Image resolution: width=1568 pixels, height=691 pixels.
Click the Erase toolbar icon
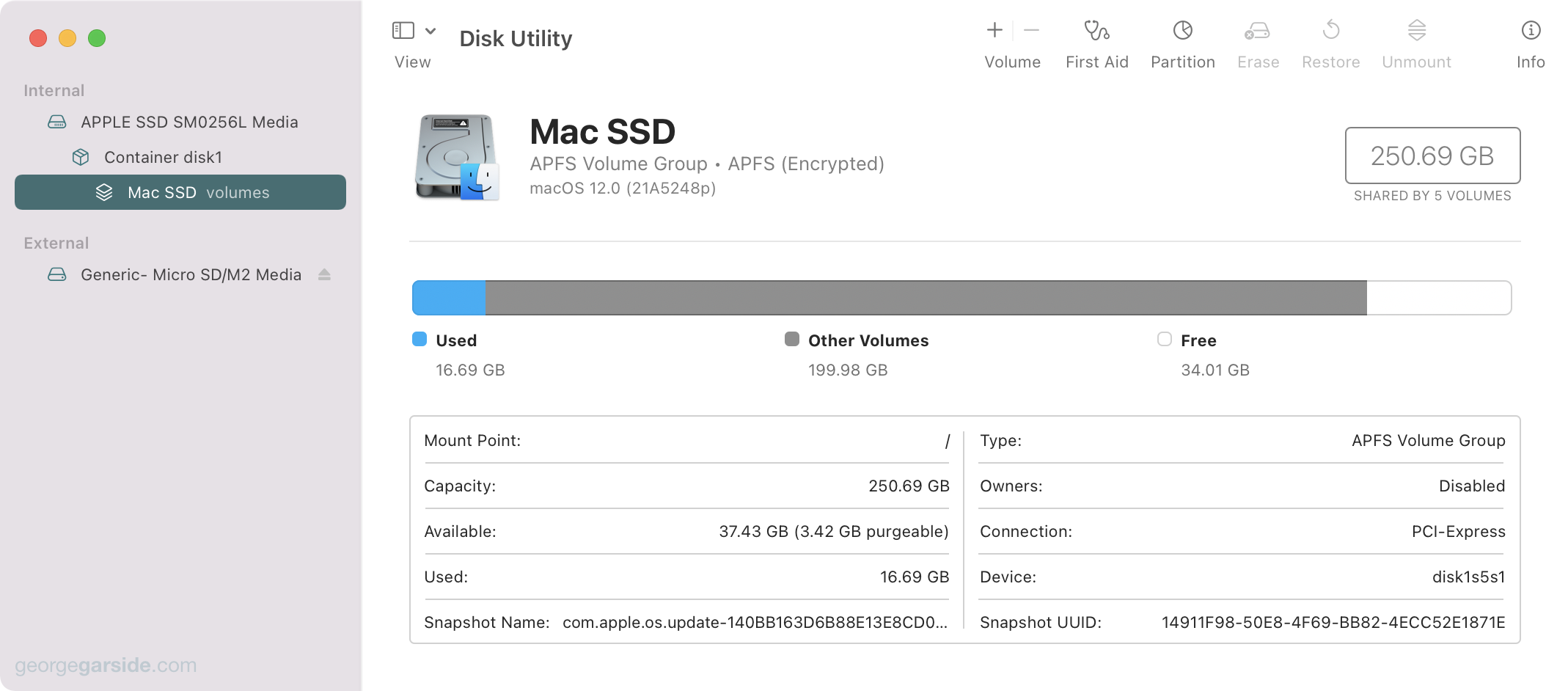pyautogui.click(x=1257, y=31)
